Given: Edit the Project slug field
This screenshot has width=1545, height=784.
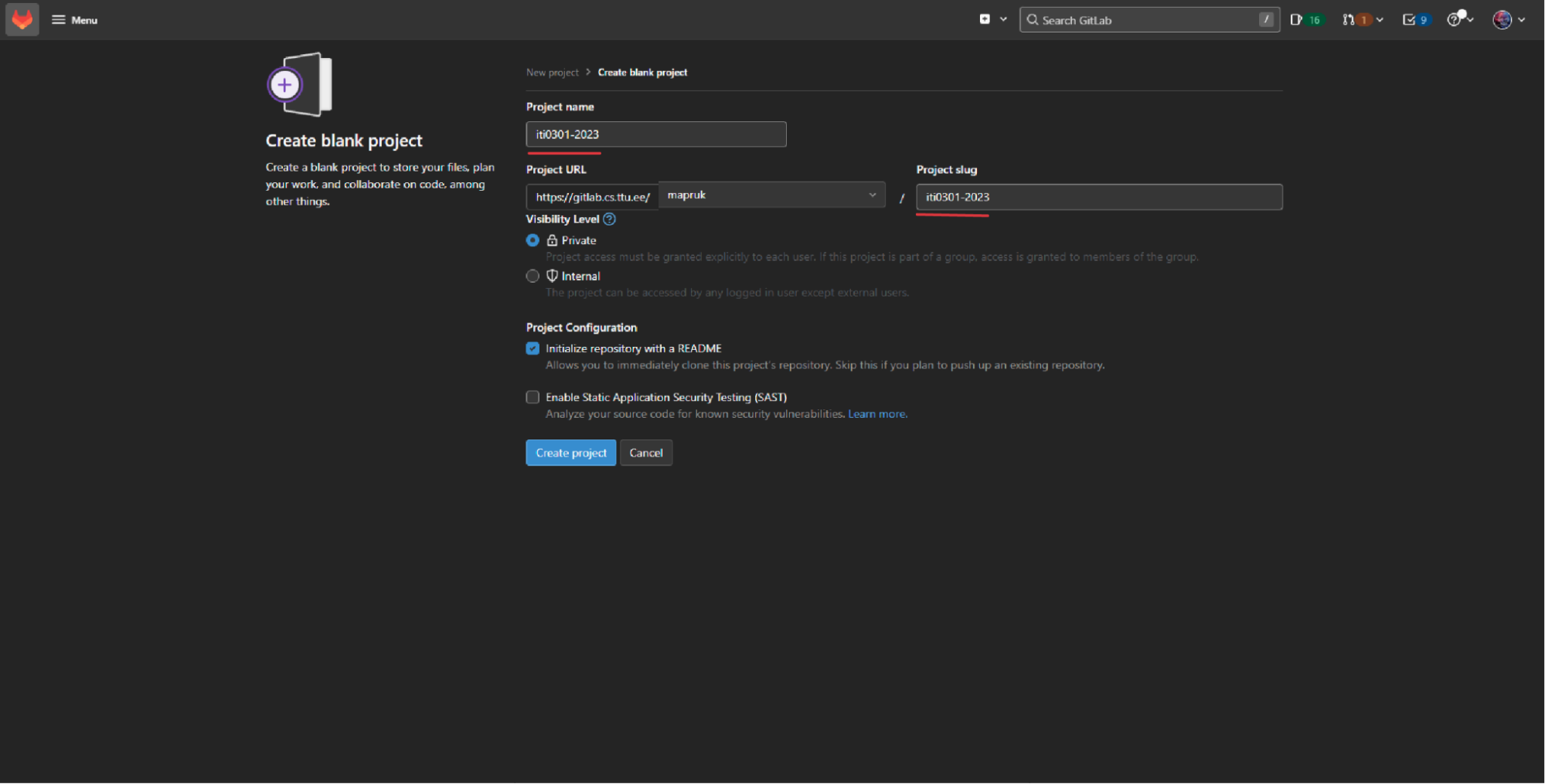Looking at the screenshot, I should tap(1099, 197).
